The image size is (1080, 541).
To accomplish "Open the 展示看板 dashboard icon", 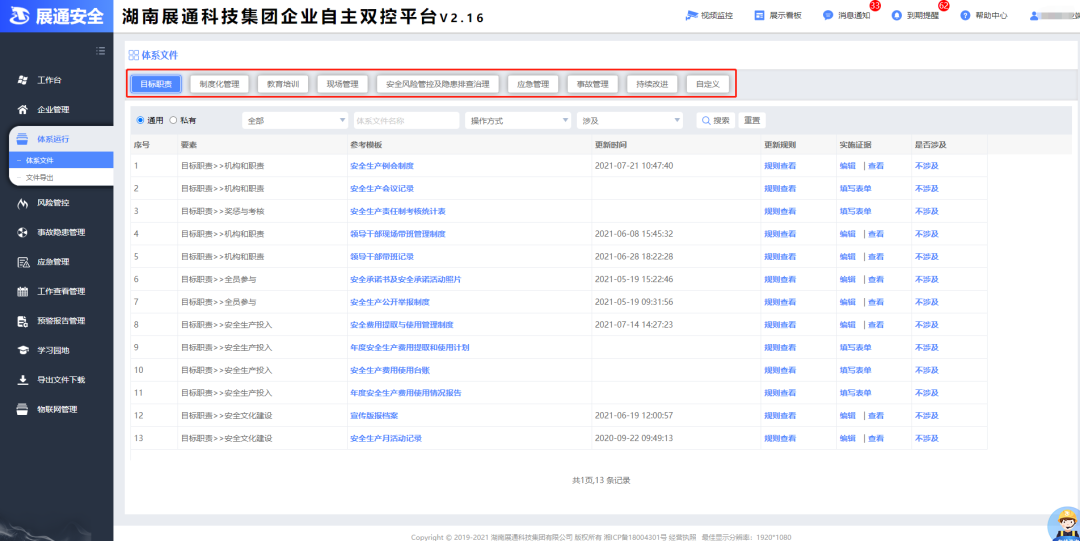I will pos(760,16).
